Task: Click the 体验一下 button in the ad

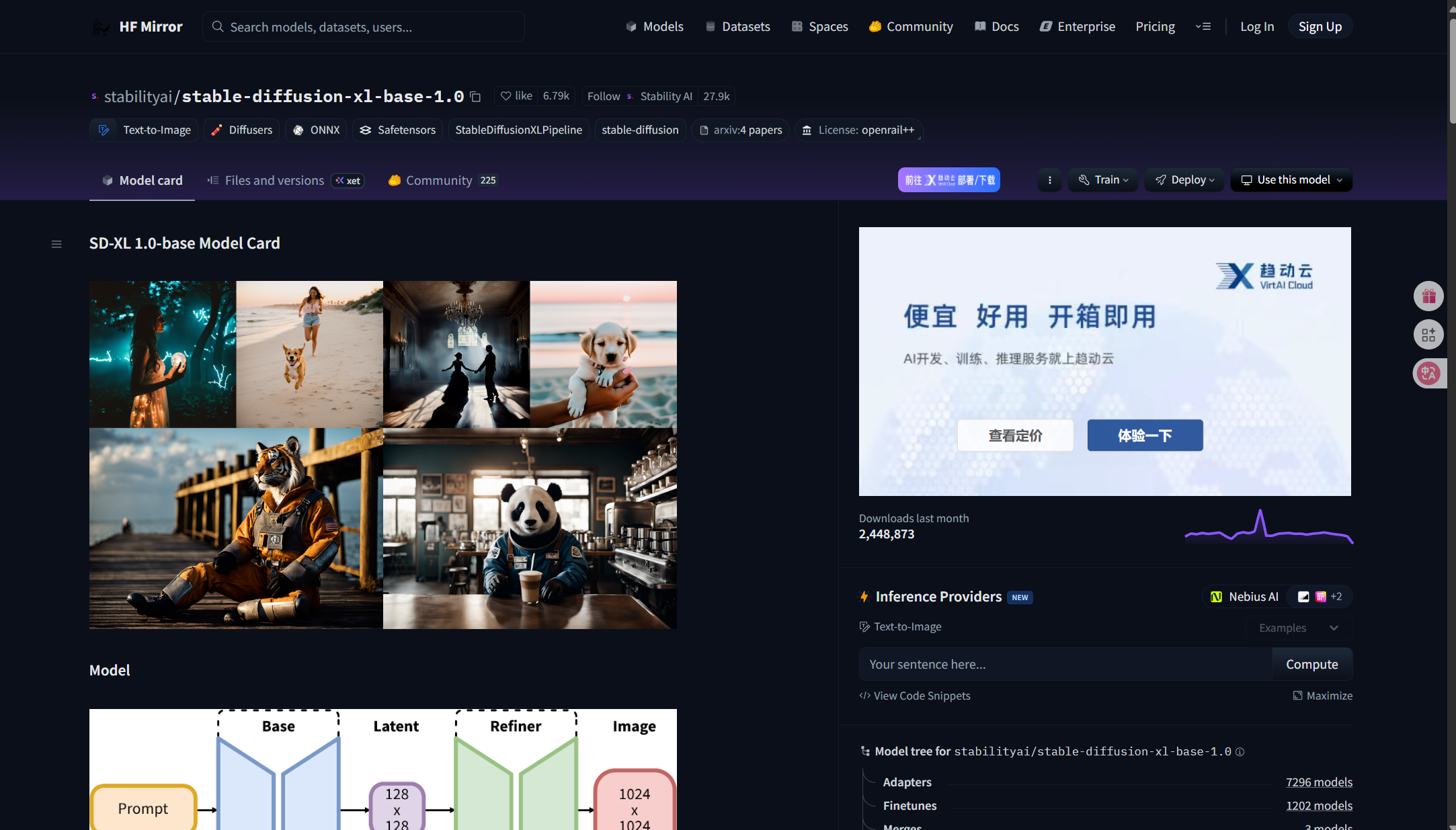Action: (x=1145, y=435)
